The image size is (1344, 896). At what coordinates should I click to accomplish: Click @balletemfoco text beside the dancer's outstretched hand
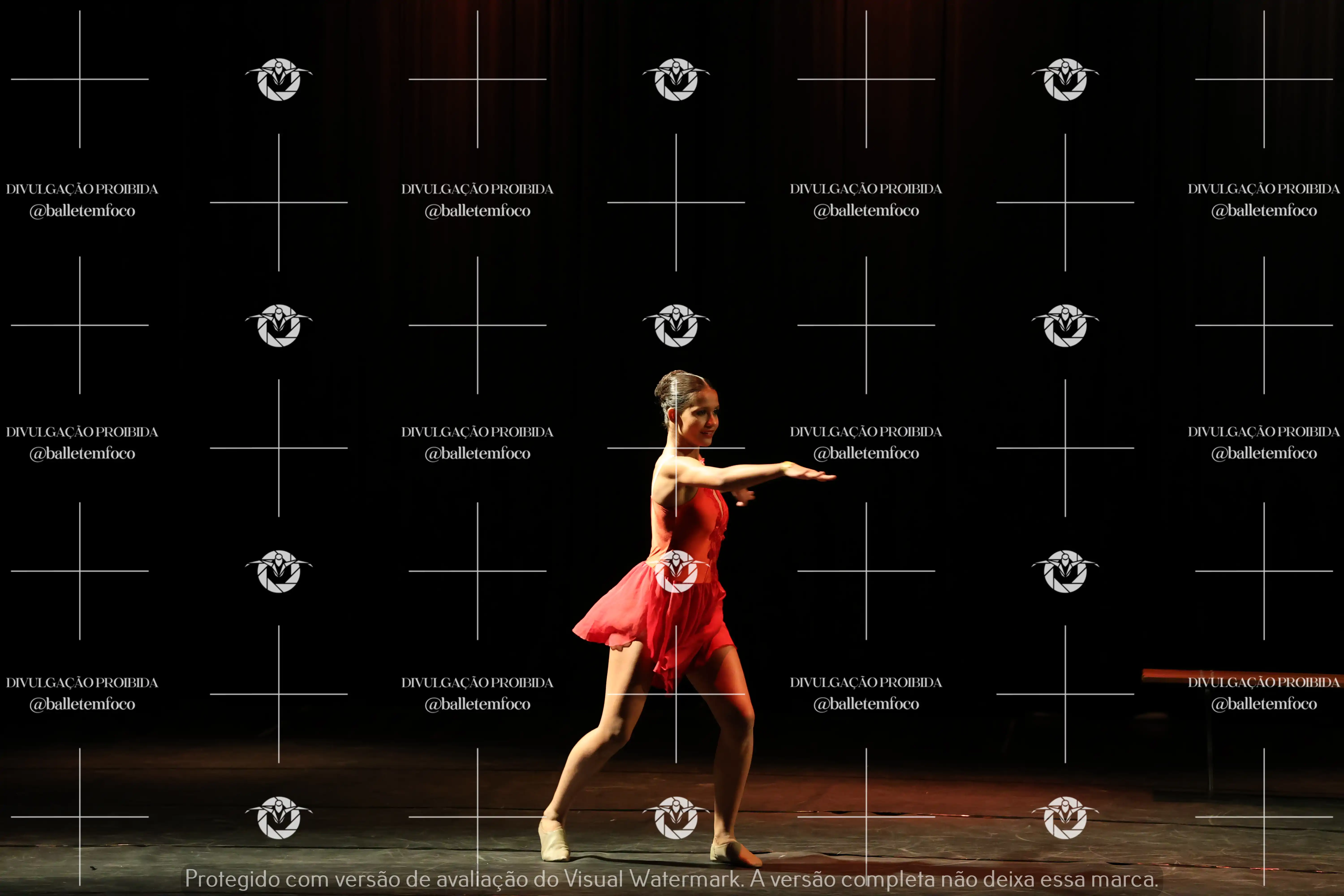[866, 453]
